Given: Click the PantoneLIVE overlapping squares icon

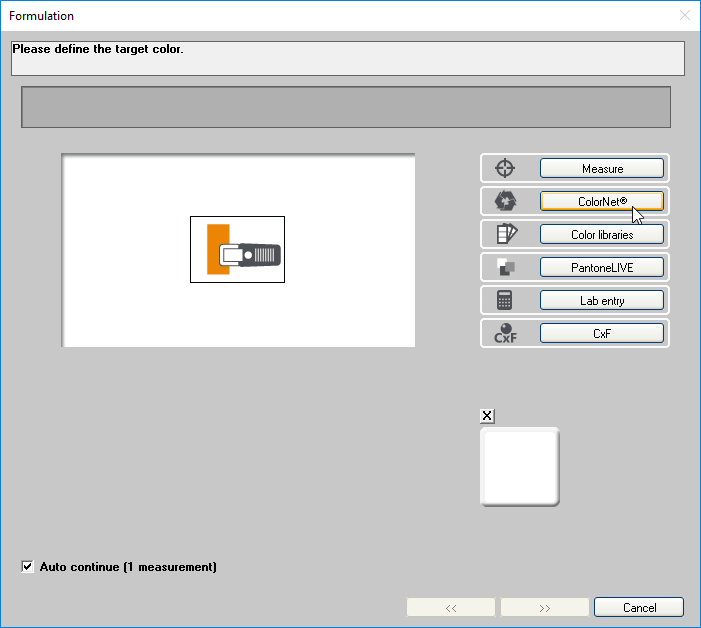Looking at the screenshot, I should (x=506, y=267).
